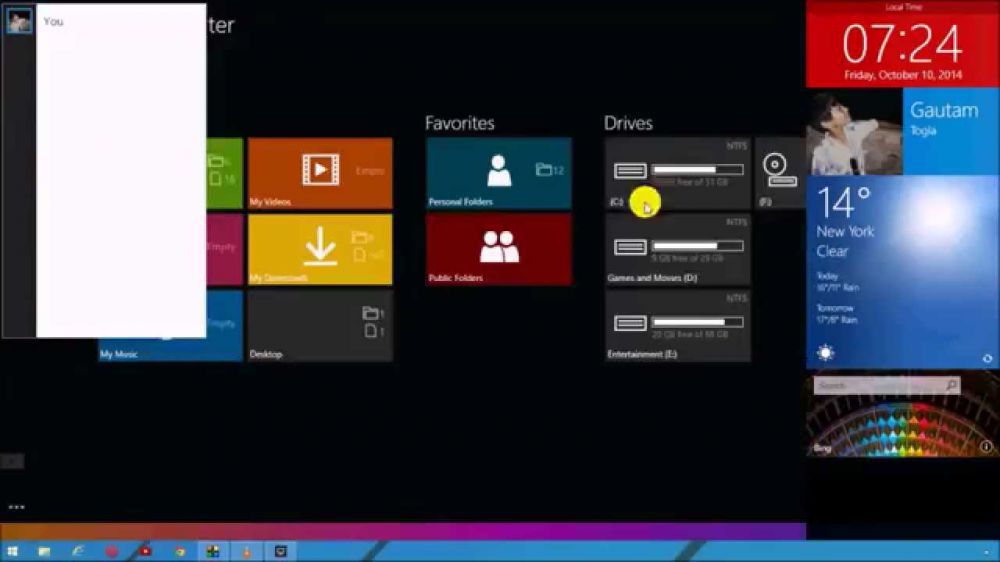
Task: Open the Windows Start button
Action: coord(13,551)
